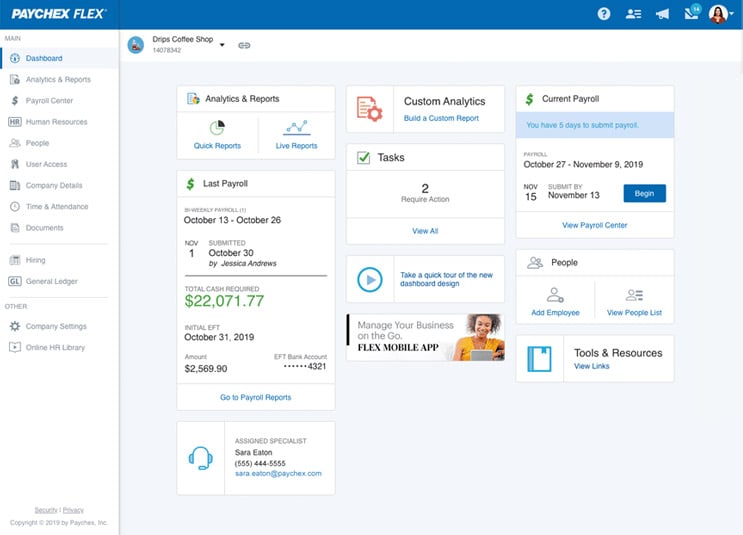Open Payroll Center in sidebar
This screenshot has height=535, width=743.
[60, 100]
